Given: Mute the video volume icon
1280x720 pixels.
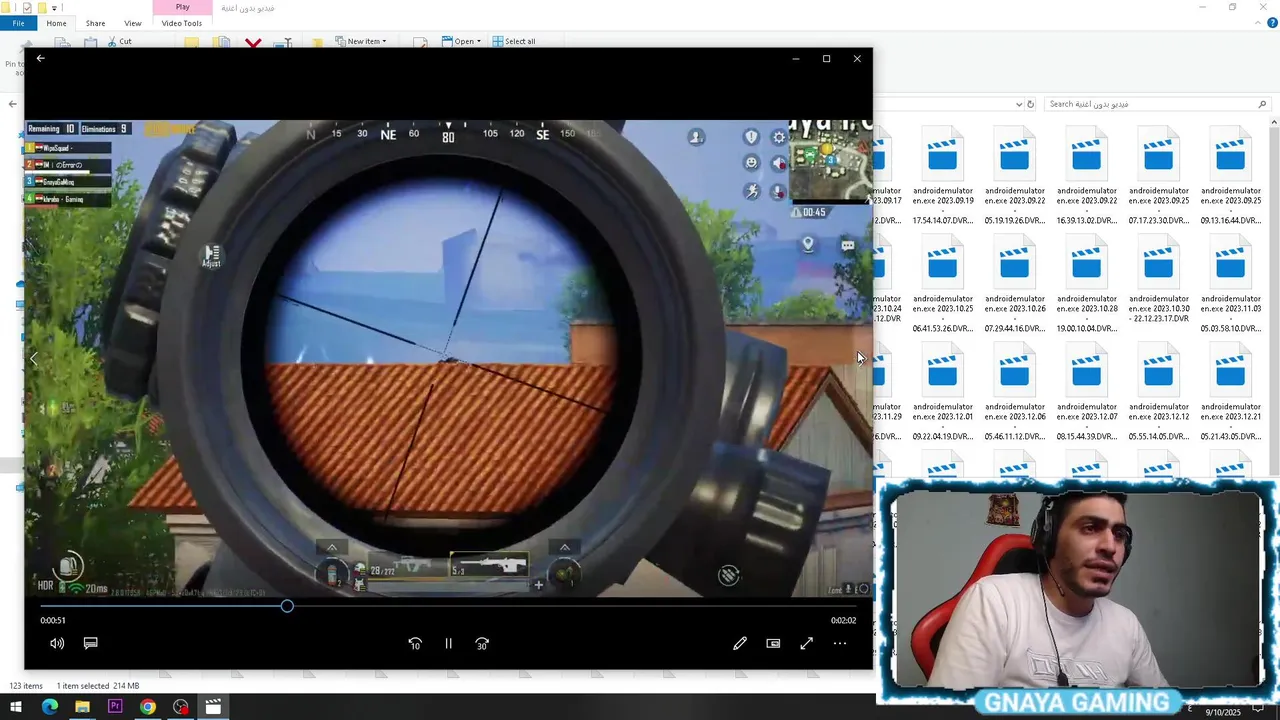Looking at the screenshot, I should [x=57, y=643].
